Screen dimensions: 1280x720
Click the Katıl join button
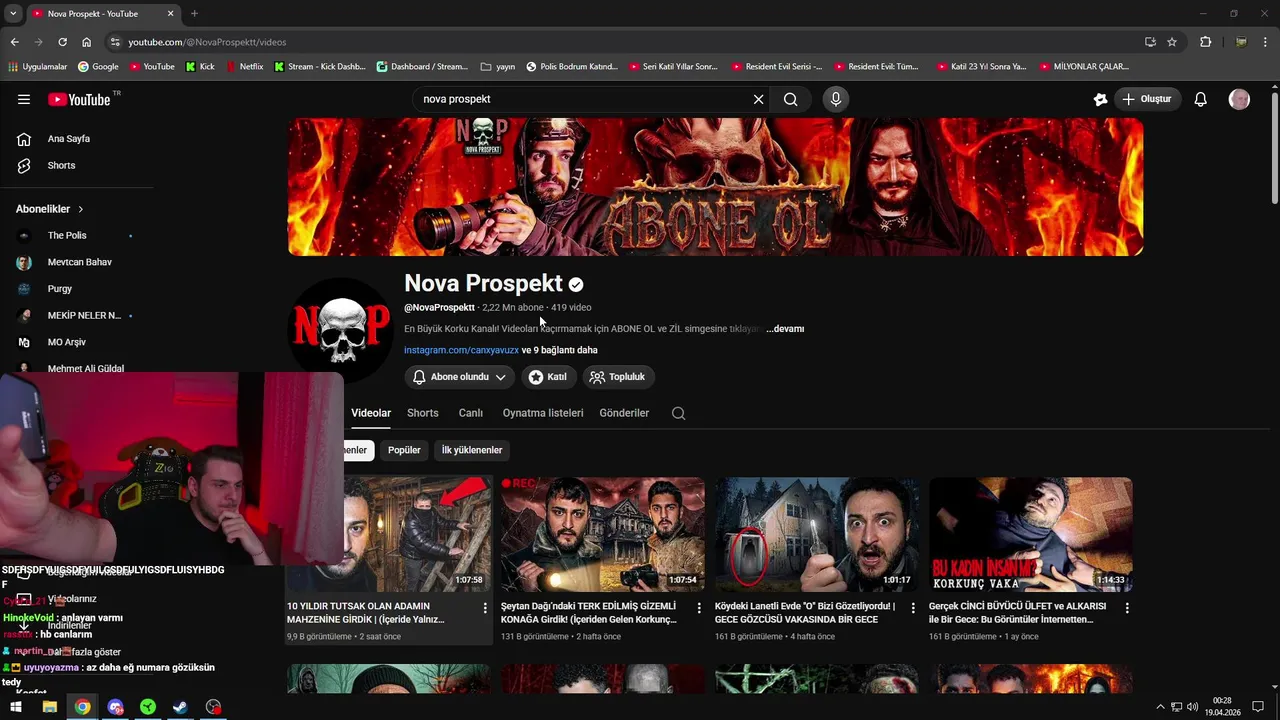click(x=548, y=377)
